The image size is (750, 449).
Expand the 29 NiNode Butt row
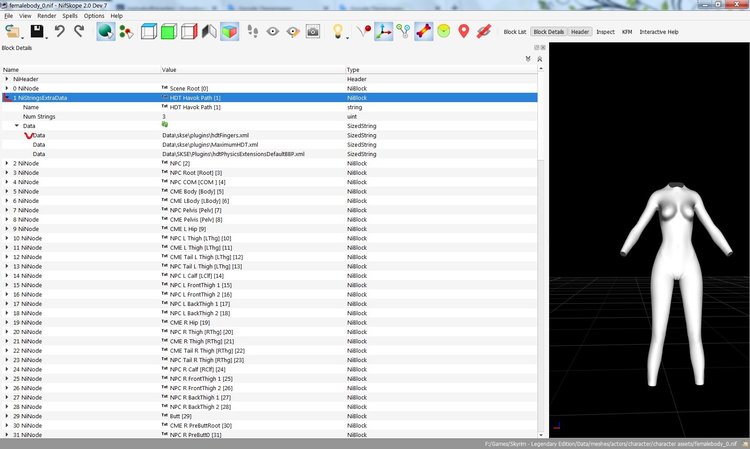coord(7,416)
